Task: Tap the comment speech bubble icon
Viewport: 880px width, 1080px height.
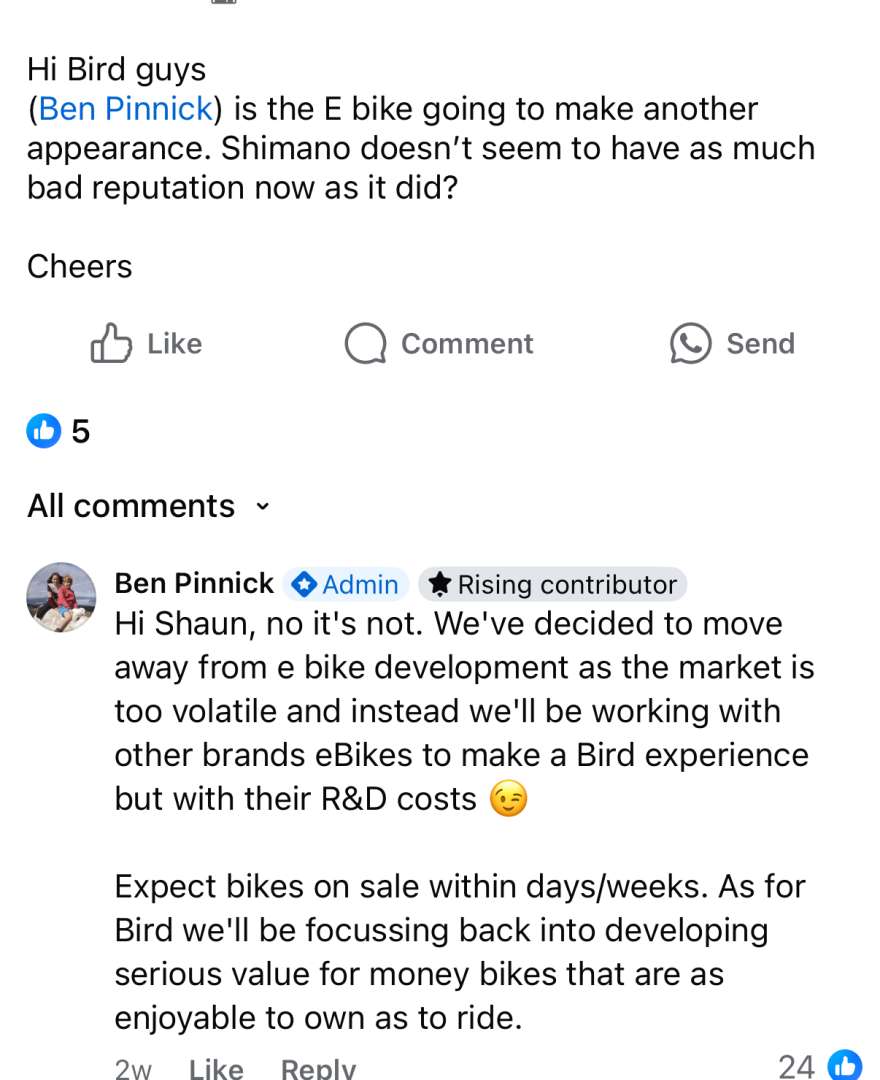Action: tap(365, 344)
